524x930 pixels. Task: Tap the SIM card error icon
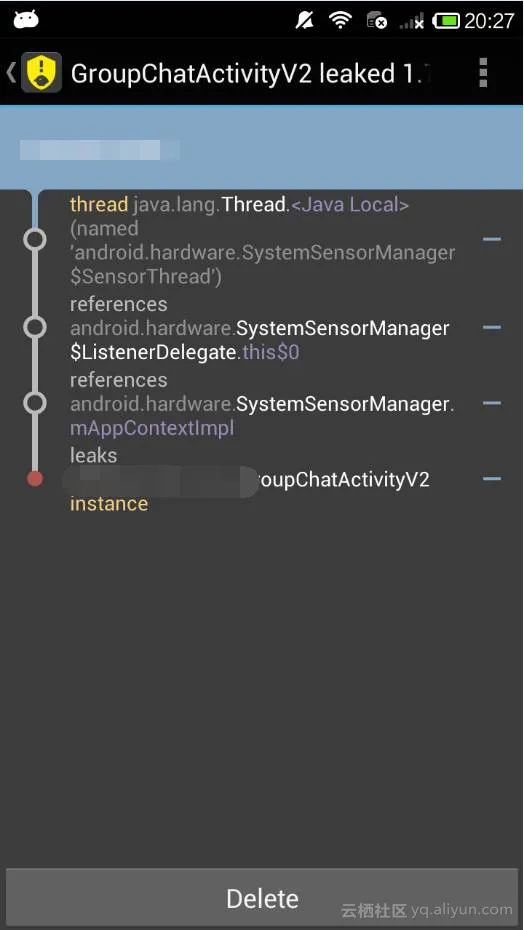click(377, 21)
